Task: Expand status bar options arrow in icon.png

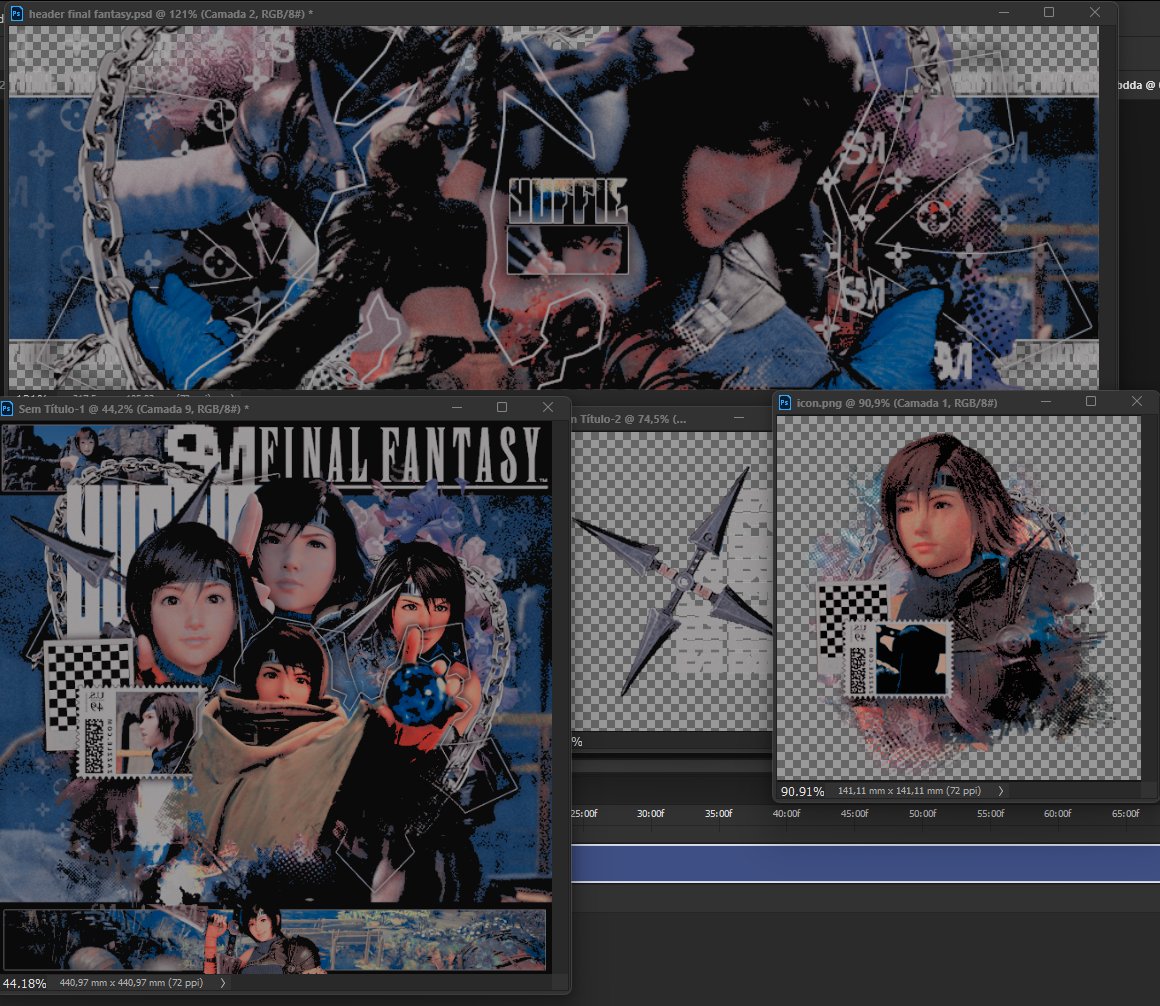Action: [x=1001, y=791]
